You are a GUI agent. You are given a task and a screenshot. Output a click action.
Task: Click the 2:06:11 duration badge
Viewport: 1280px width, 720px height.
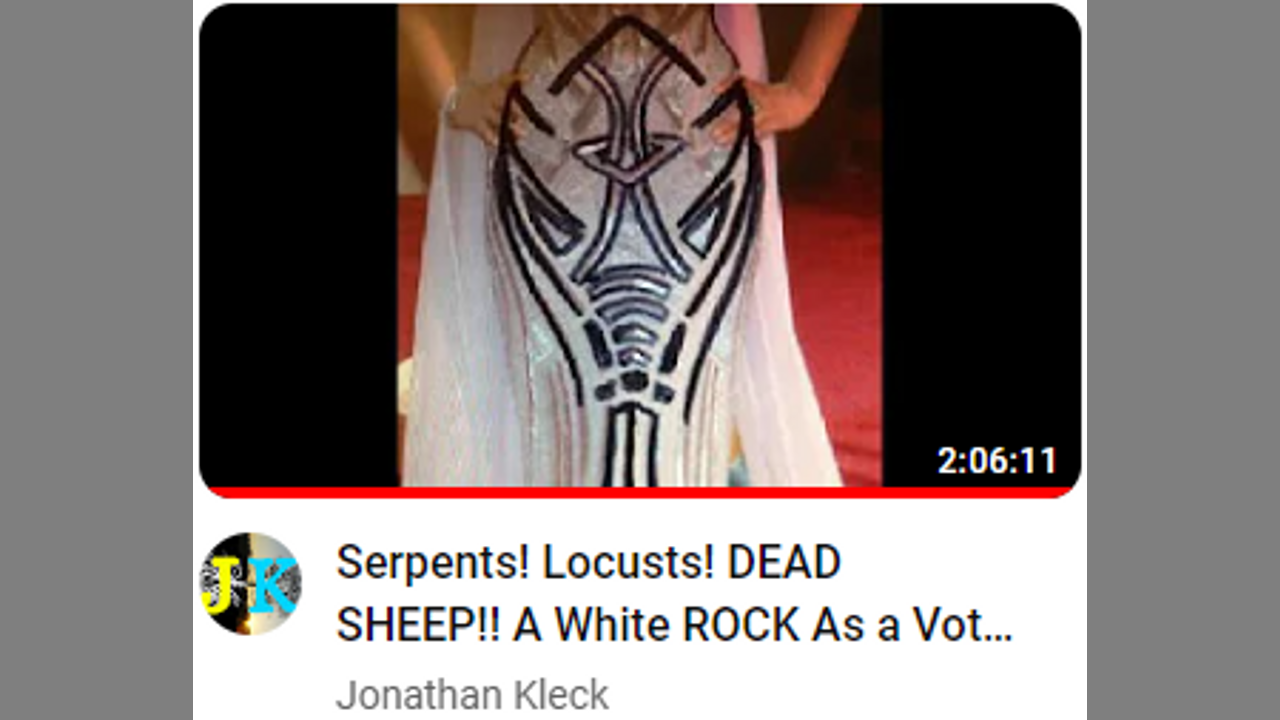[x=996, y=461]
